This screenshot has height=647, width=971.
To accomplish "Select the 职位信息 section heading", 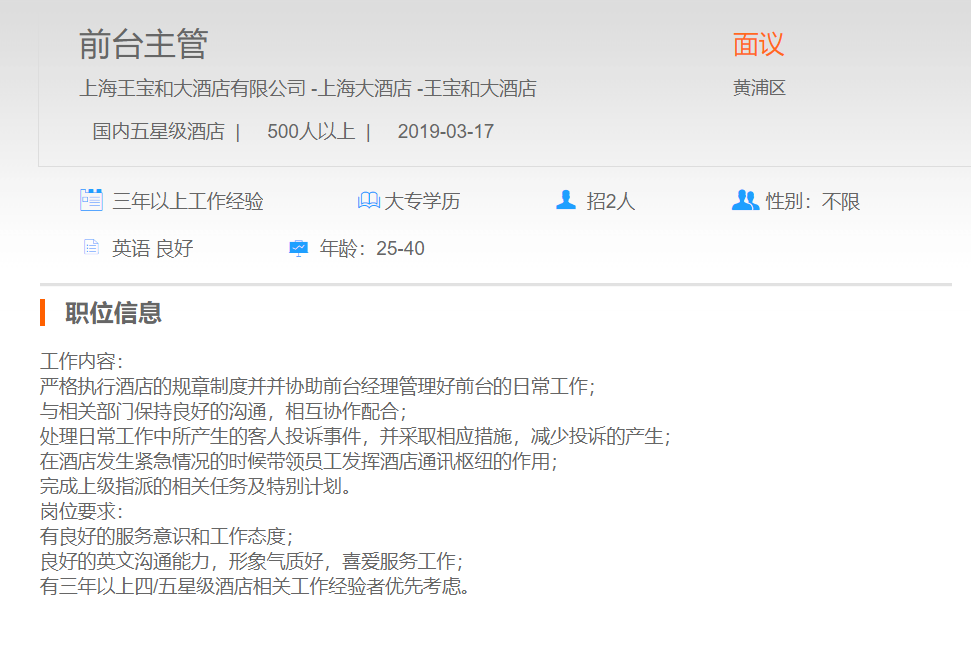I will click(113, 313).
